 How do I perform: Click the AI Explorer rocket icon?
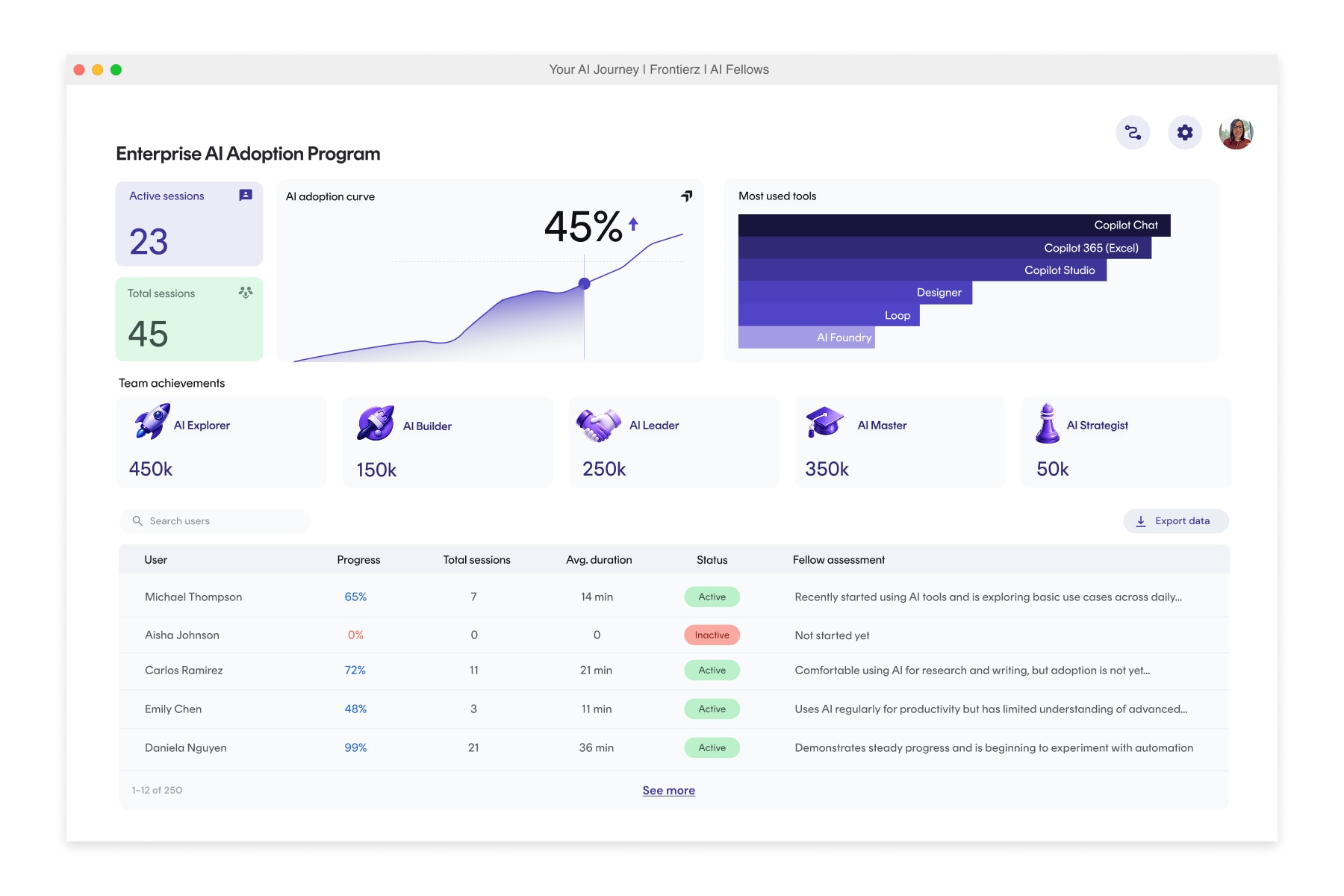(x=152, y=422)
